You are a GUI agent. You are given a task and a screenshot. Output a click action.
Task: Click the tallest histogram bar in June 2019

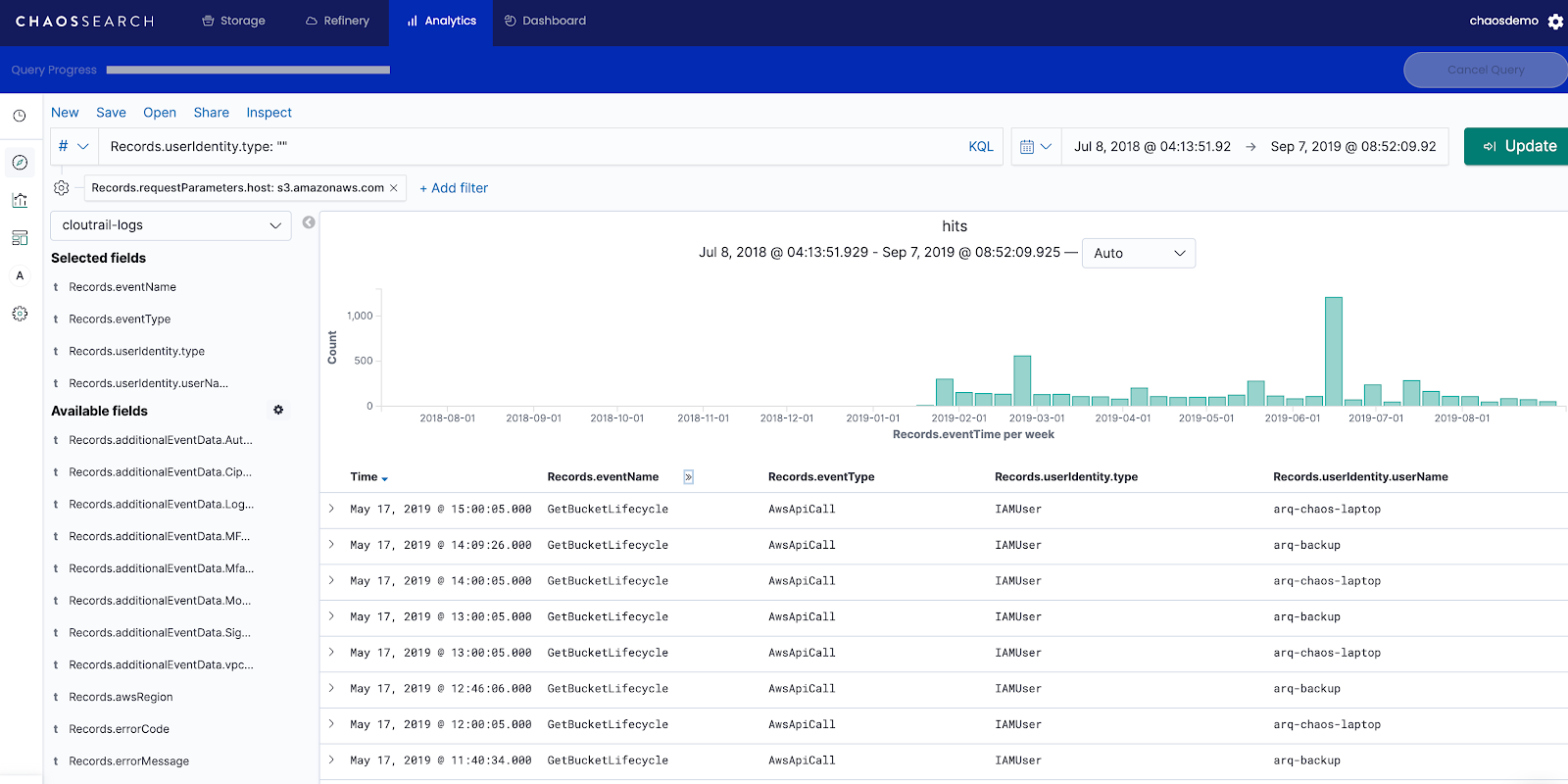[x=1334, y=351]
